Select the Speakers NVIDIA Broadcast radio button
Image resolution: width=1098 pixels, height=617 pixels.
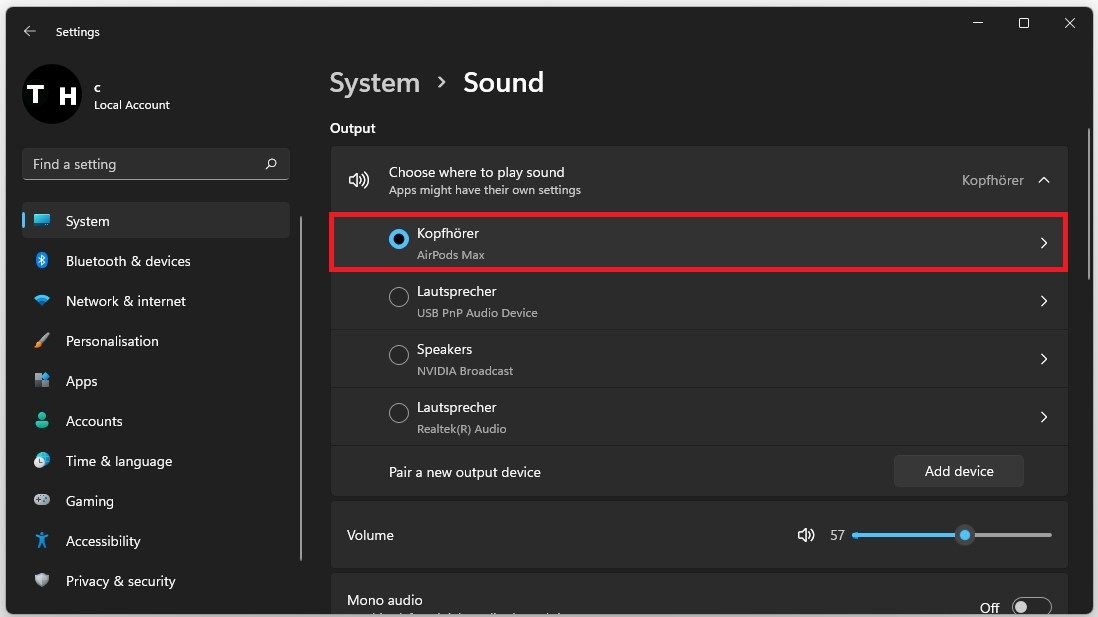coord(399,355)
